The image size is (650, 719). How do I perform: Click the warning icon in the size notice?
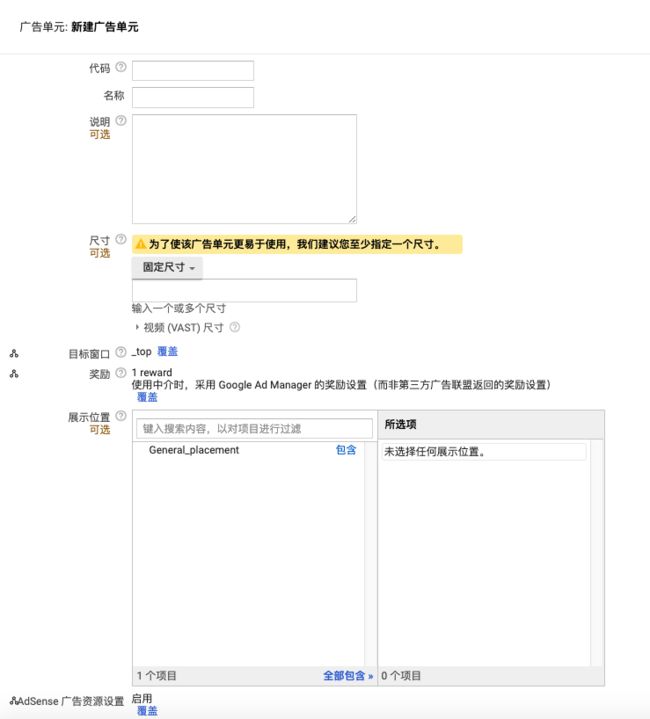(141, 244)
